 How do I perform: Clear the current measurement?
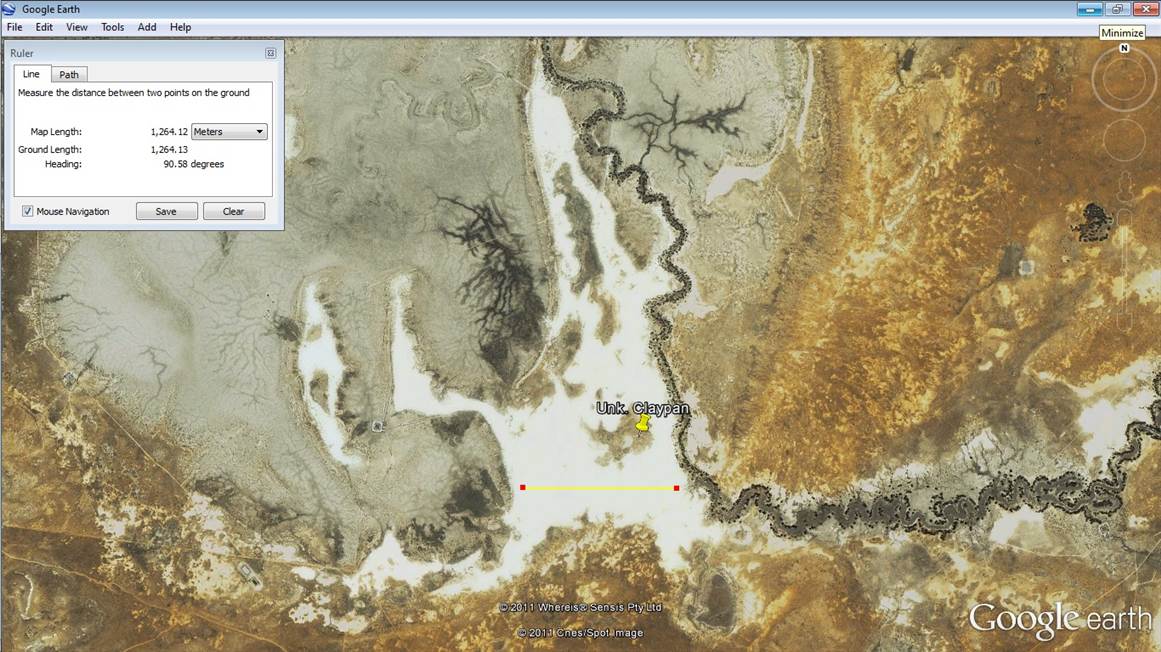click(x=233, y=210)
